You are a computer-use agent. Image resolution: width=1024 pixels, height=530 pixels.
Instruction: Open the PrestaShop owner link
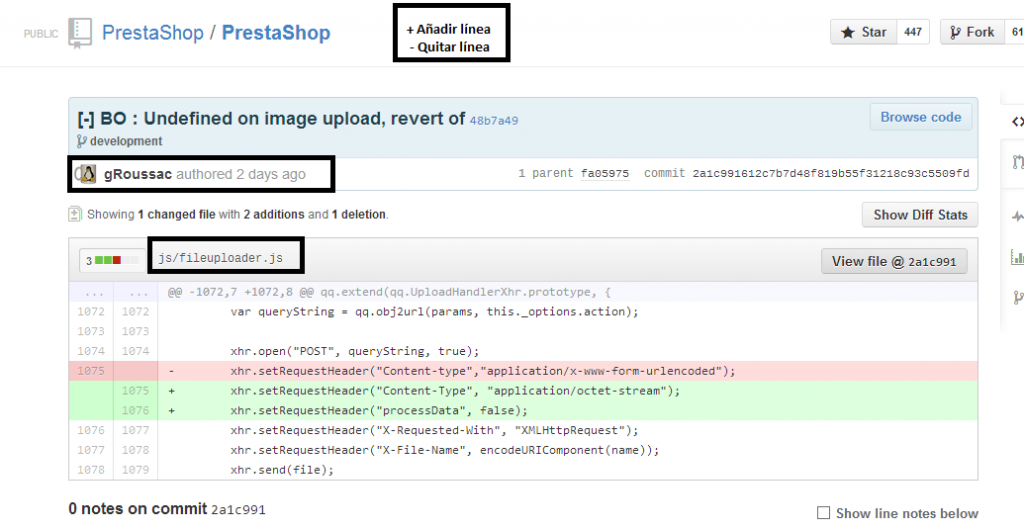pos(152,33)
